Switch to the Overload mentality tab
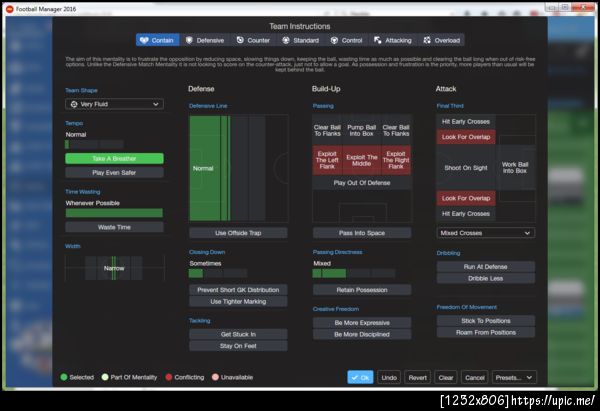The height and width of the screenshot is (411, 600). (442, 40)
